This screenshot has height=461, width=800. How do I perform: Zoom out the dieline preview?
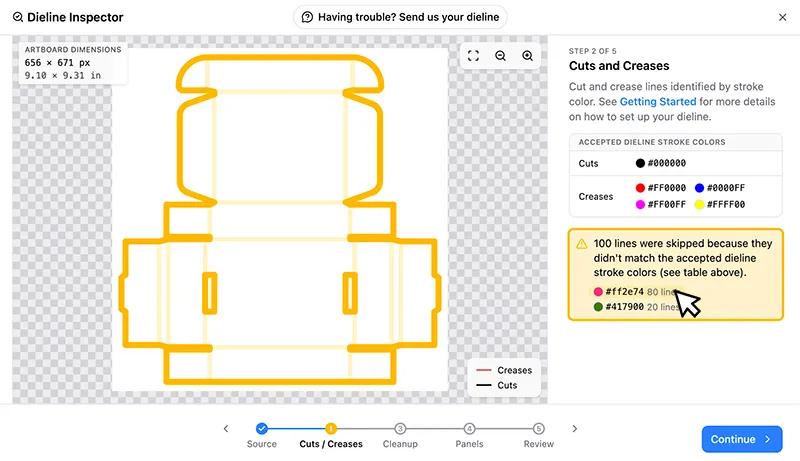click(x=501, y=56)
